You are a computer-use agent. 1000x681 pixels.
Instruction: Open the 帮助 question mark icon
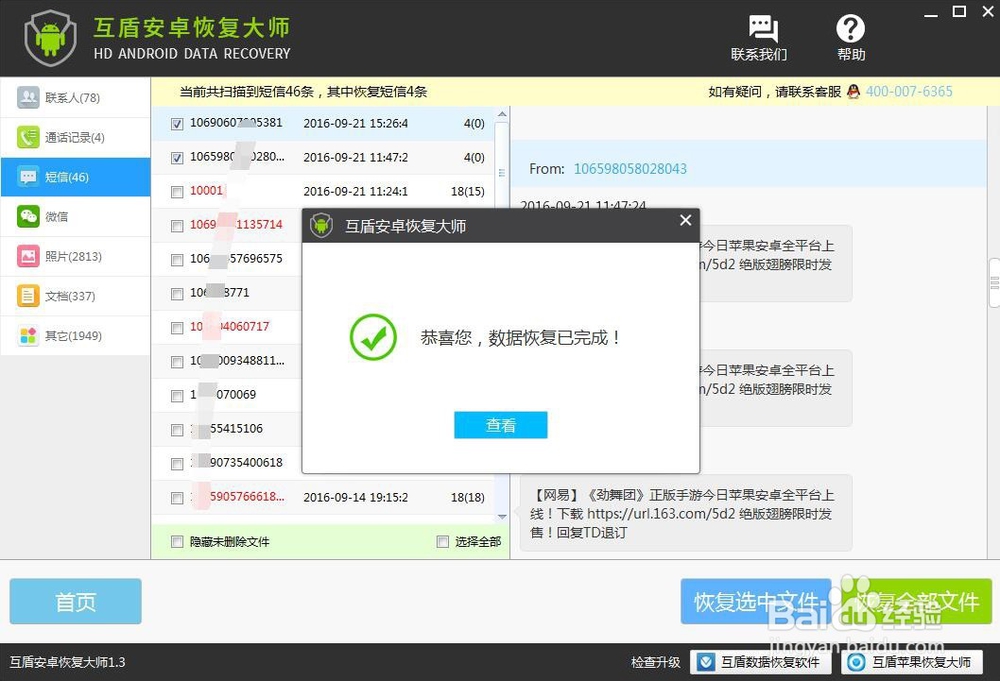tap(850, 29)
